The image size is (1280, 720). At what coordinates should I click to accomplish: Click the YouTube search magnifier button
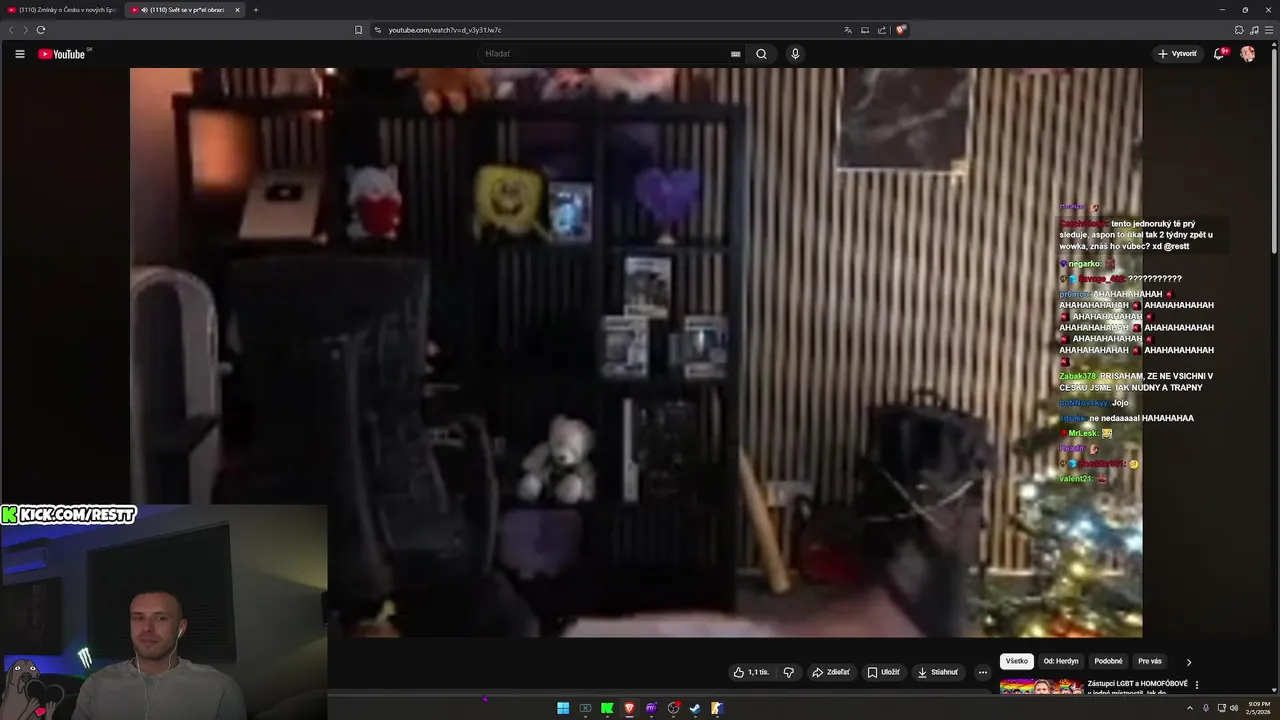pyautogui.click(x=761, y=54)
